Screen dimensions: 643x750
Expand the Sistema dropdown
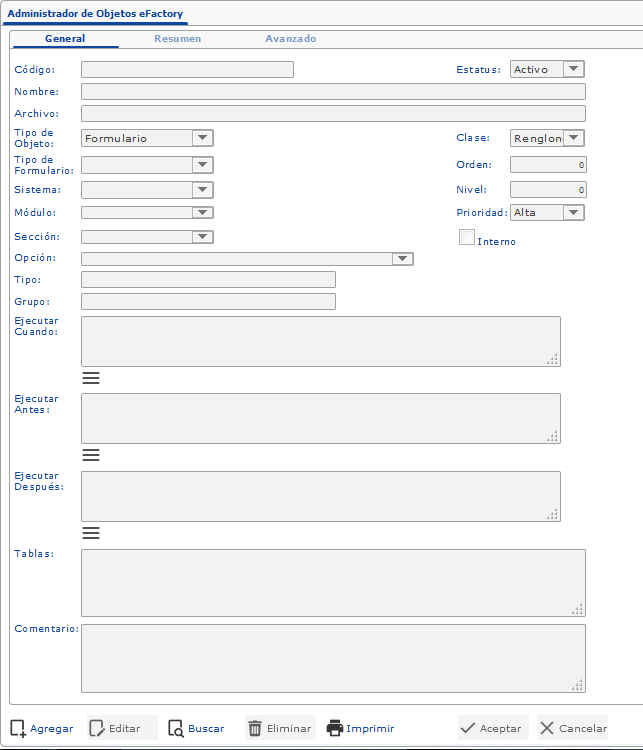coord(147,190)
